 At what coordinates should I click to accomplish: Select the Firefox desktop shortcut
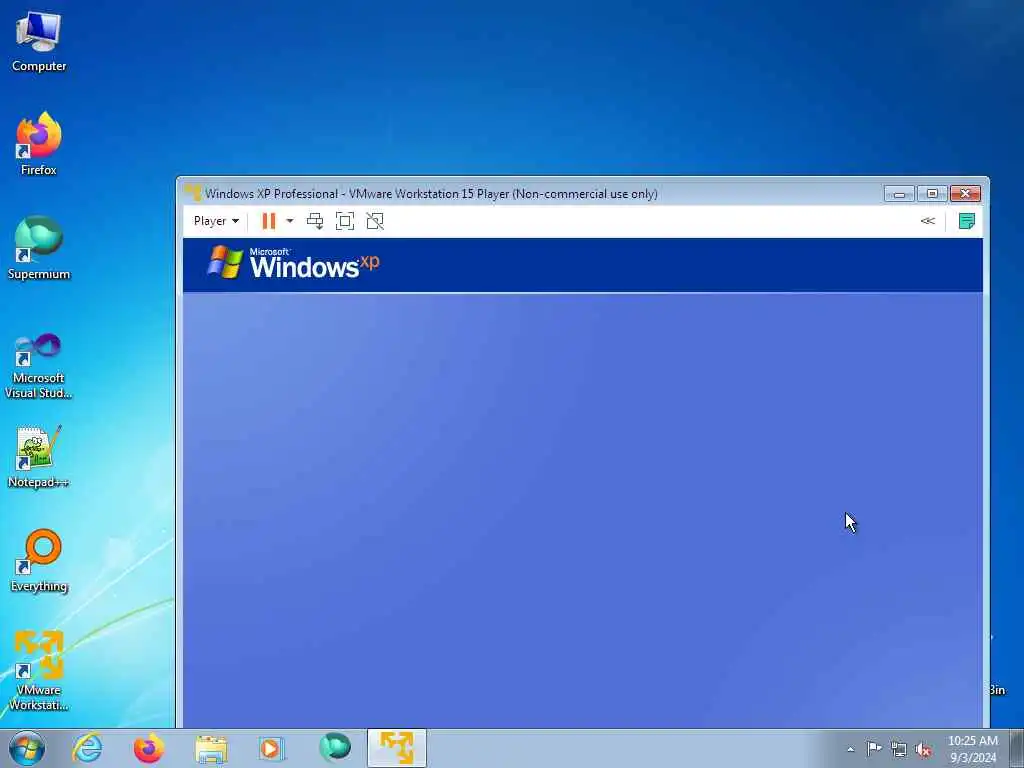[39, 144]
